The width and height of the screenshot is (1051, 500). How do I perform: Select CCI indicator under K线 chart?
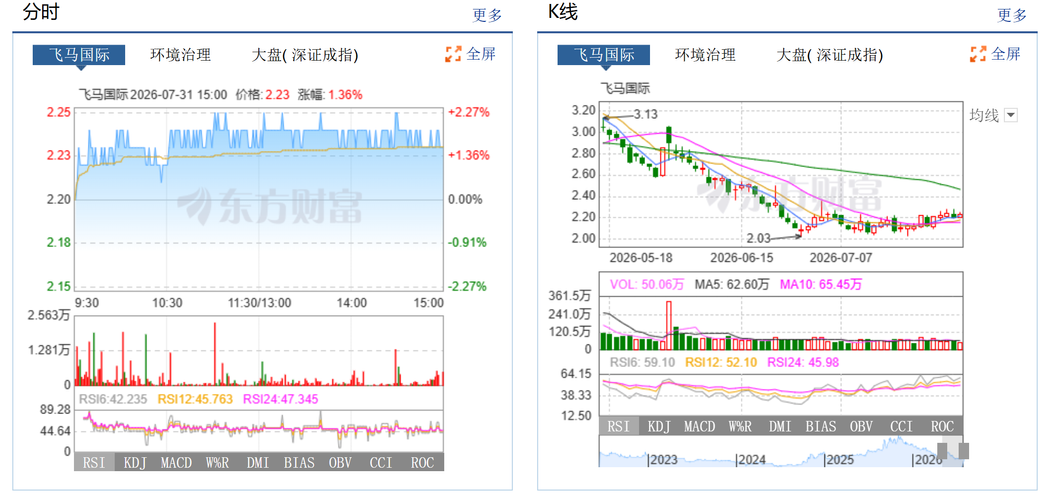point(902,426)
